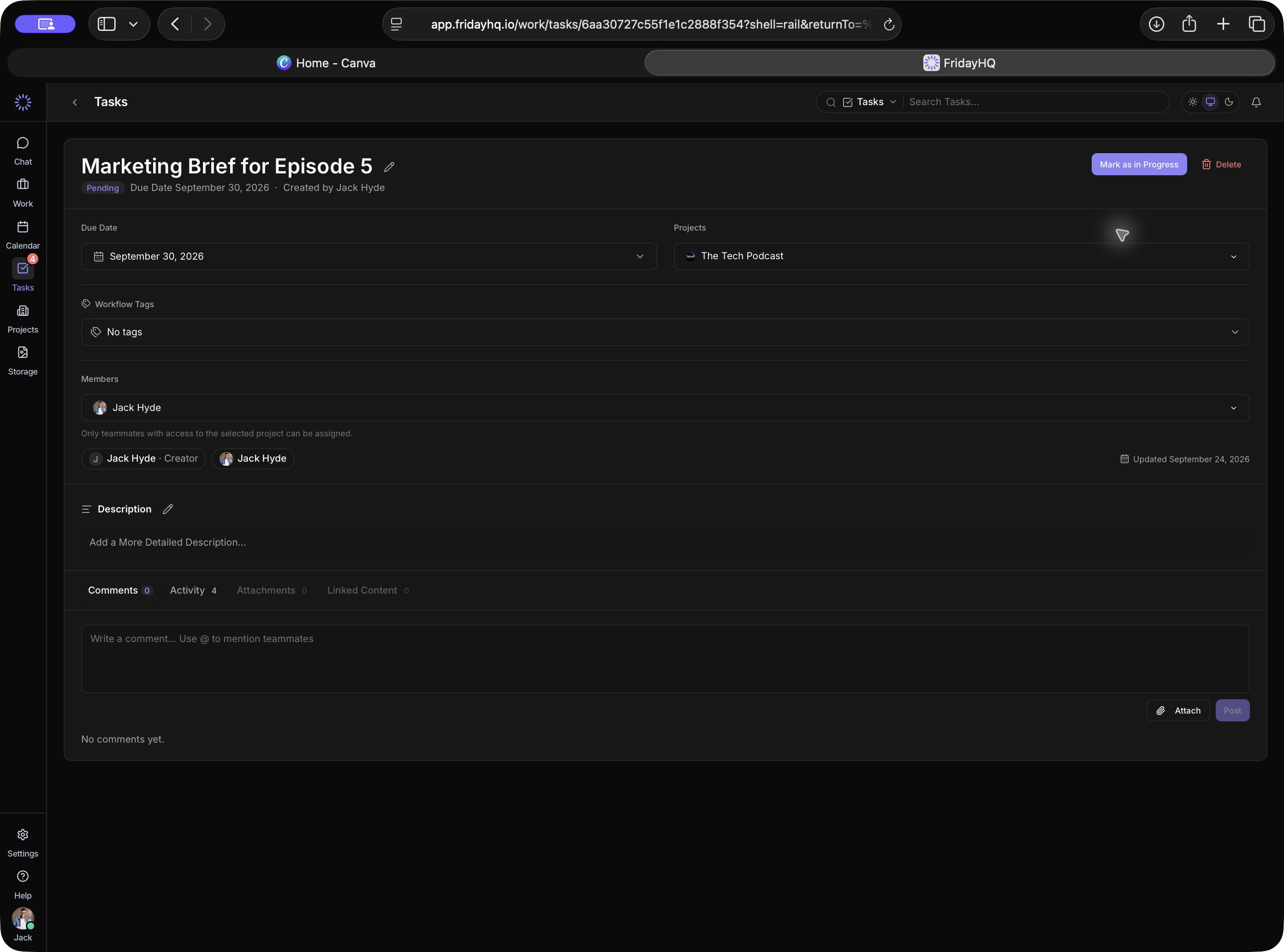Edit description using pencil icon

click(x=168, y=509)
